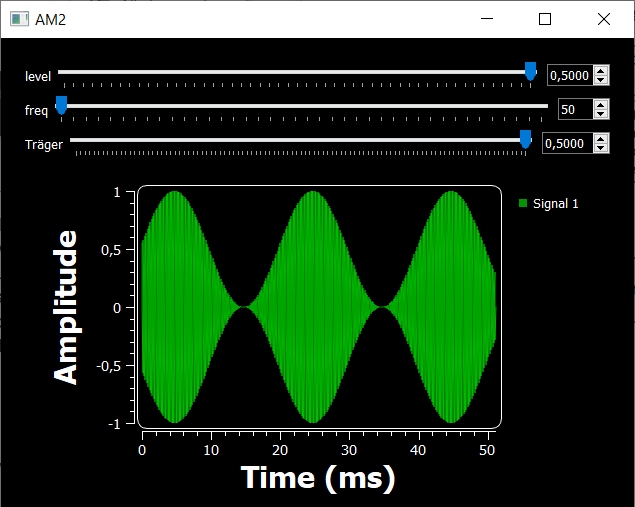
Task: Decrease freq value with down arrow
Action: [x=600, y=114]
